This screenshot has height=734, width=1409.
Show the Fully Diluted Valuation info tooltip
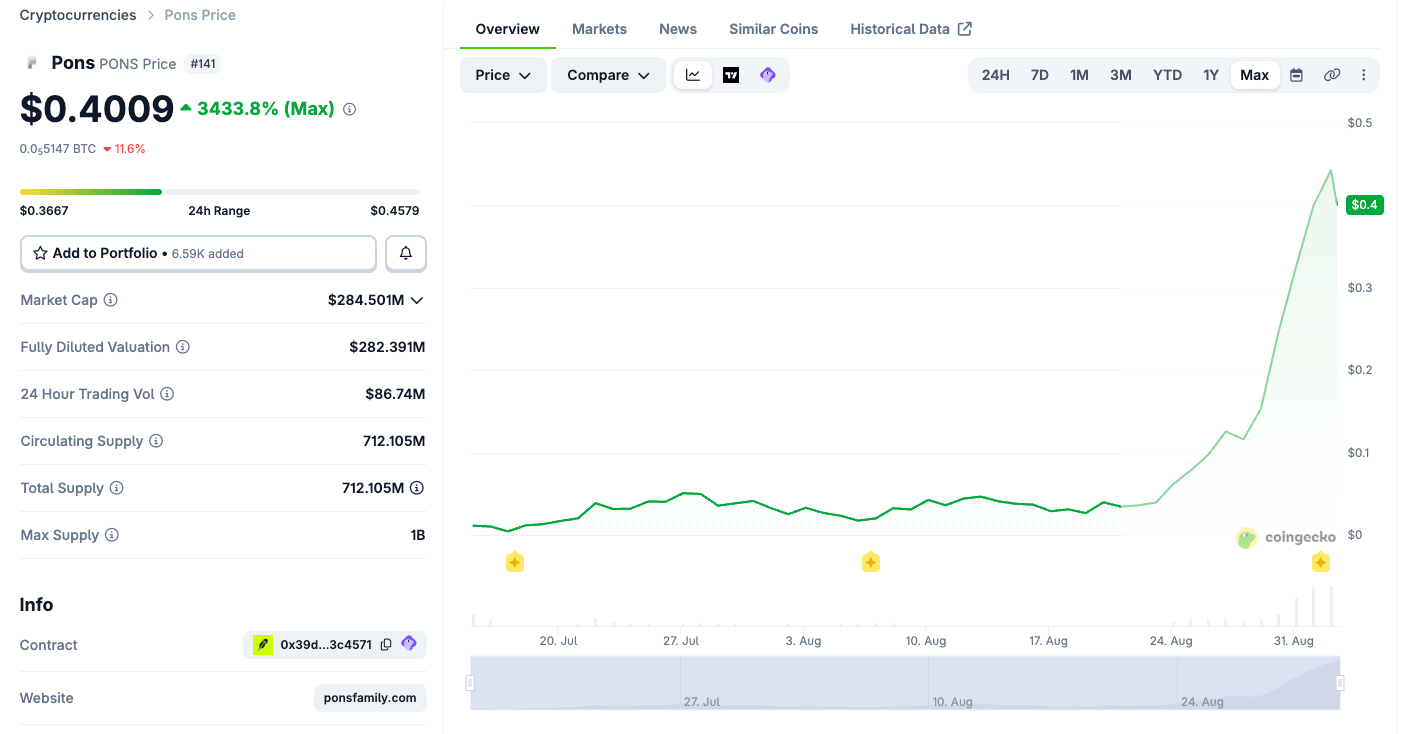coord(183,347)
